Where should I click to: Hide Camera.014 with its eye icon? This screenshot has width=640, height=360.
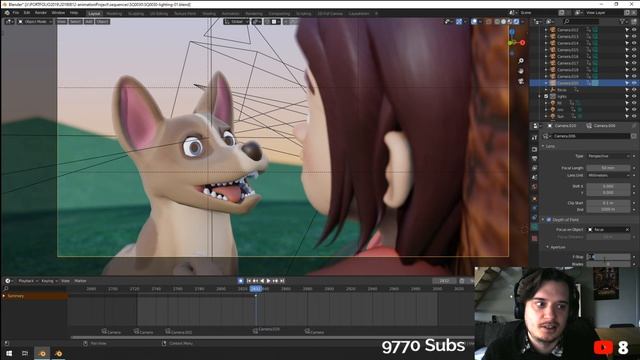[x=634, y=43]
